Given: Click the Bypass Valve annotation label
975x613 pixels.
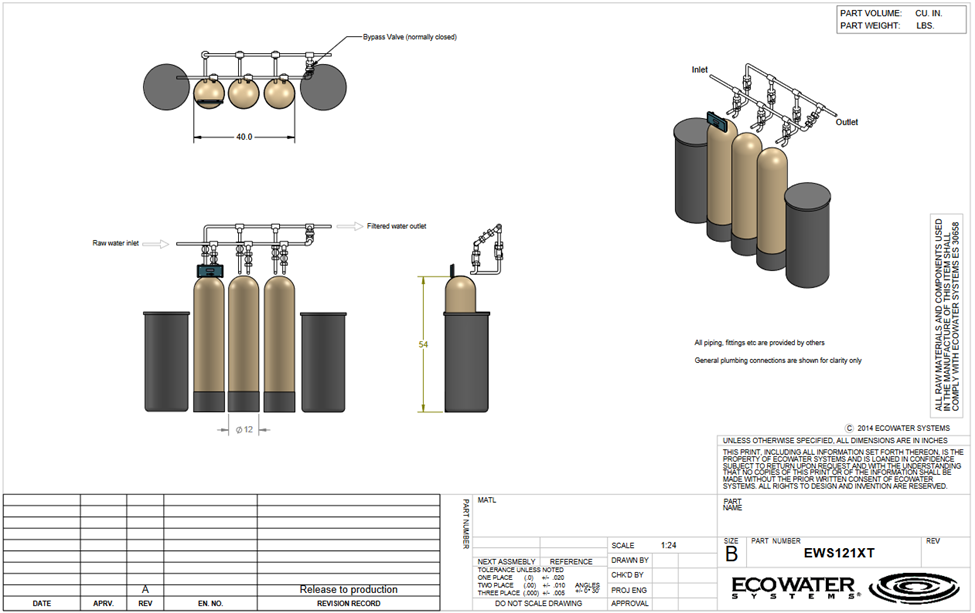Looking at the screenshot, I should (410, 37).
